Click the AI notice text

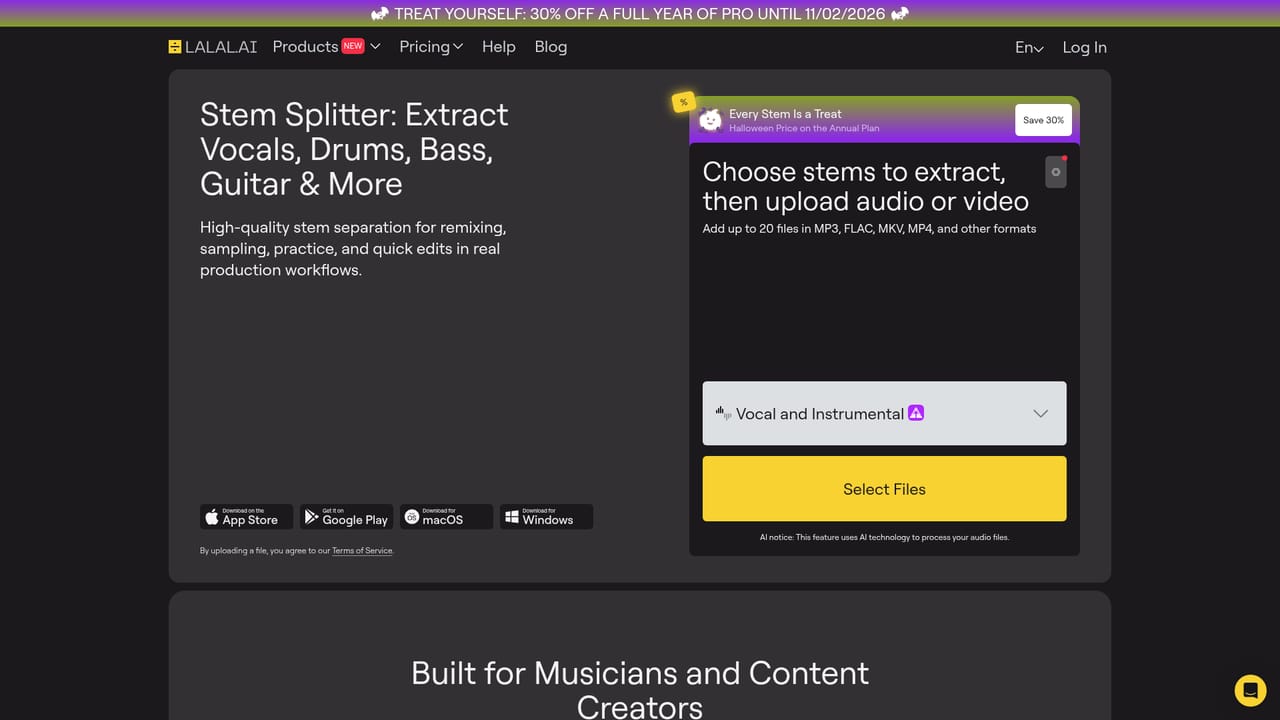pyautogui.click(x=884, y=538)
